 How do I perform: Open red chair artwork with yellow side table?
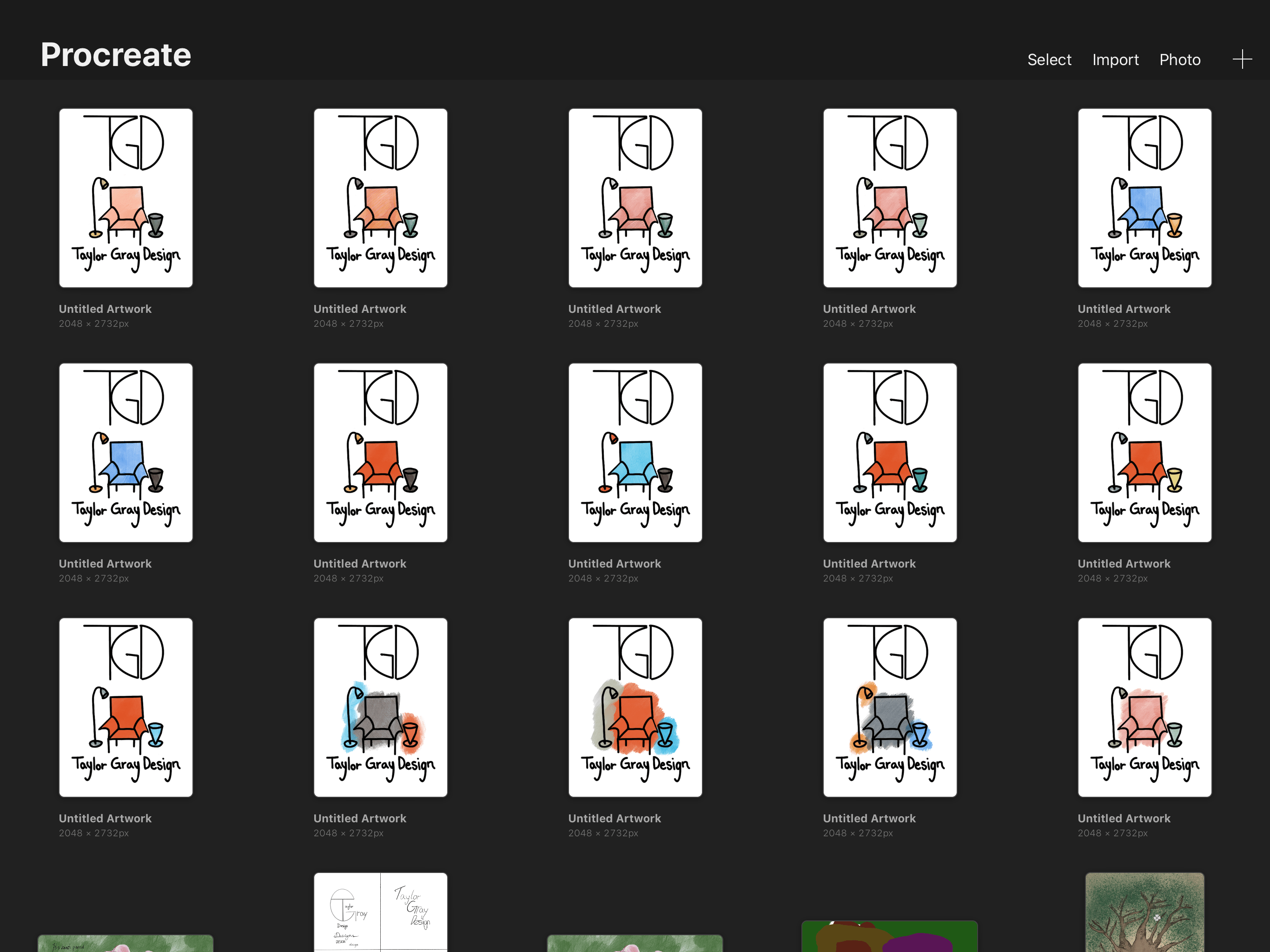[1144, 452]
